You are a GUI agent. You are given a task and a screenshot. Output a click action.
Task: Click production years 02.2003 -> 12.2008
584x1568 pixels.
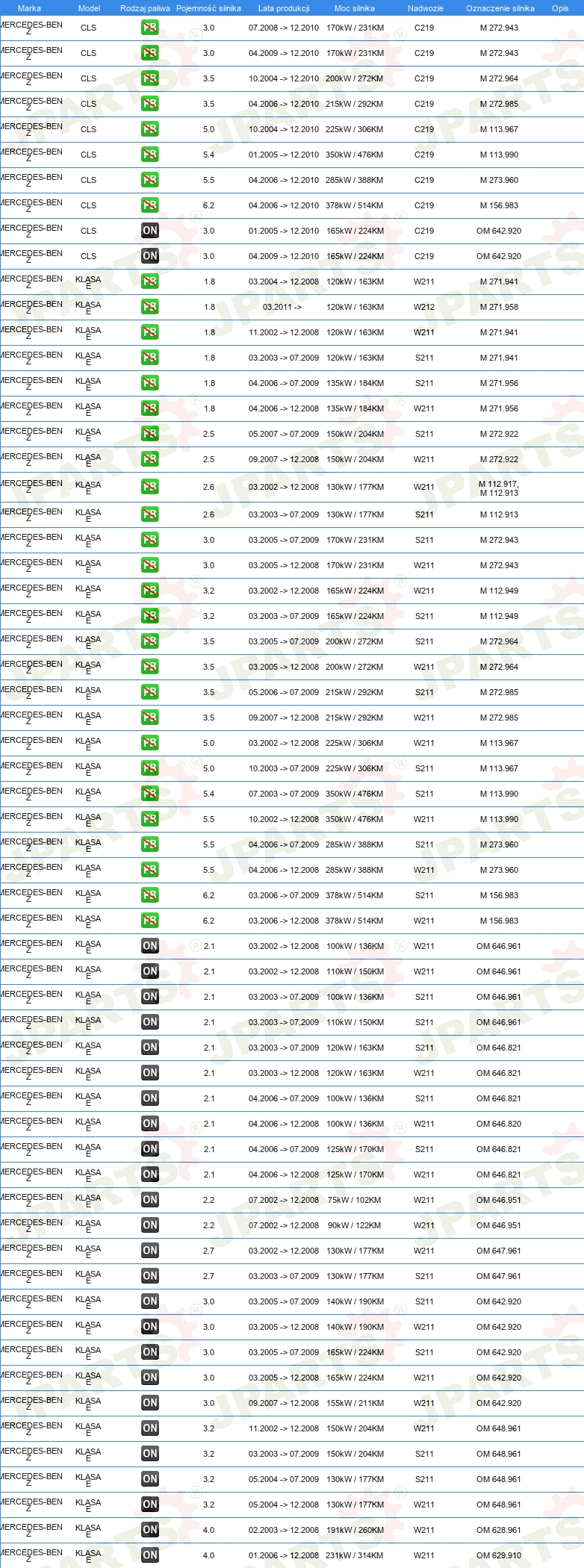pos(284,1530)
